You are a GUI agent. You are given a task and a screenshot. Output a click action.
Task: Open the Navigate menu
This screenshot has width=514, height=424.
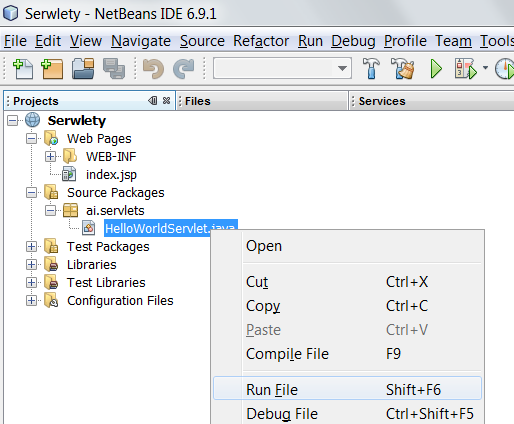pos(141,41)
